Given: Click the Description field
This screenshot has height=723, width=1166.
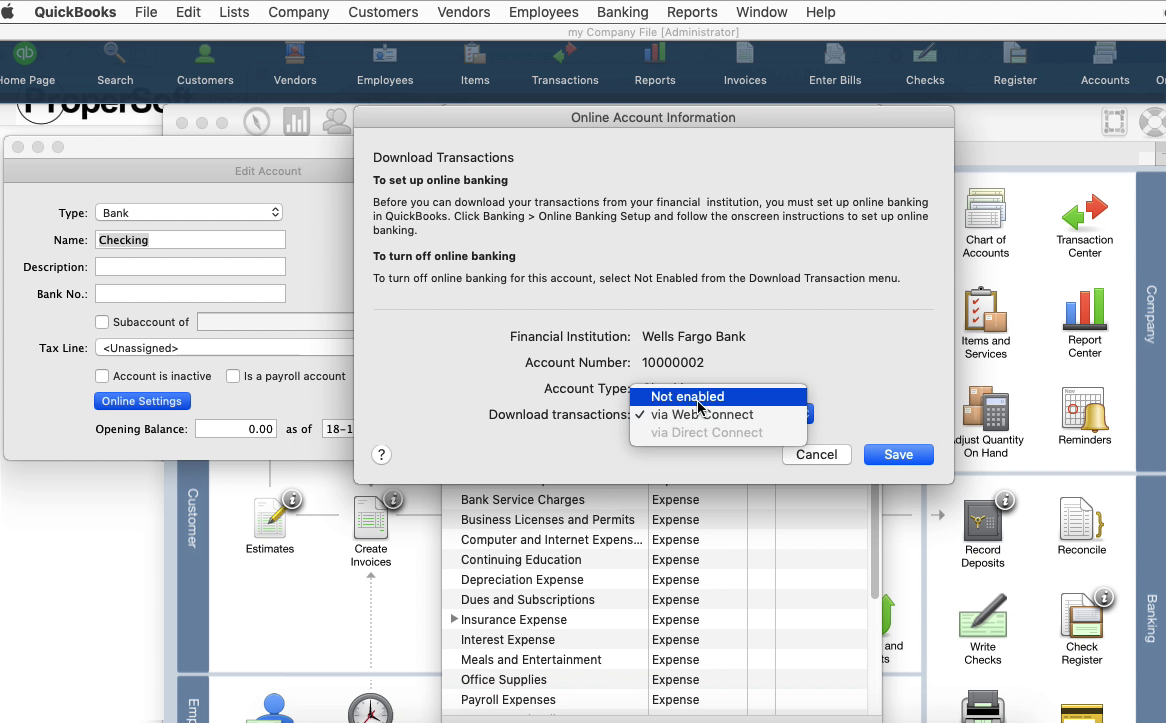Looking at the screenshot, I should 190,266.
